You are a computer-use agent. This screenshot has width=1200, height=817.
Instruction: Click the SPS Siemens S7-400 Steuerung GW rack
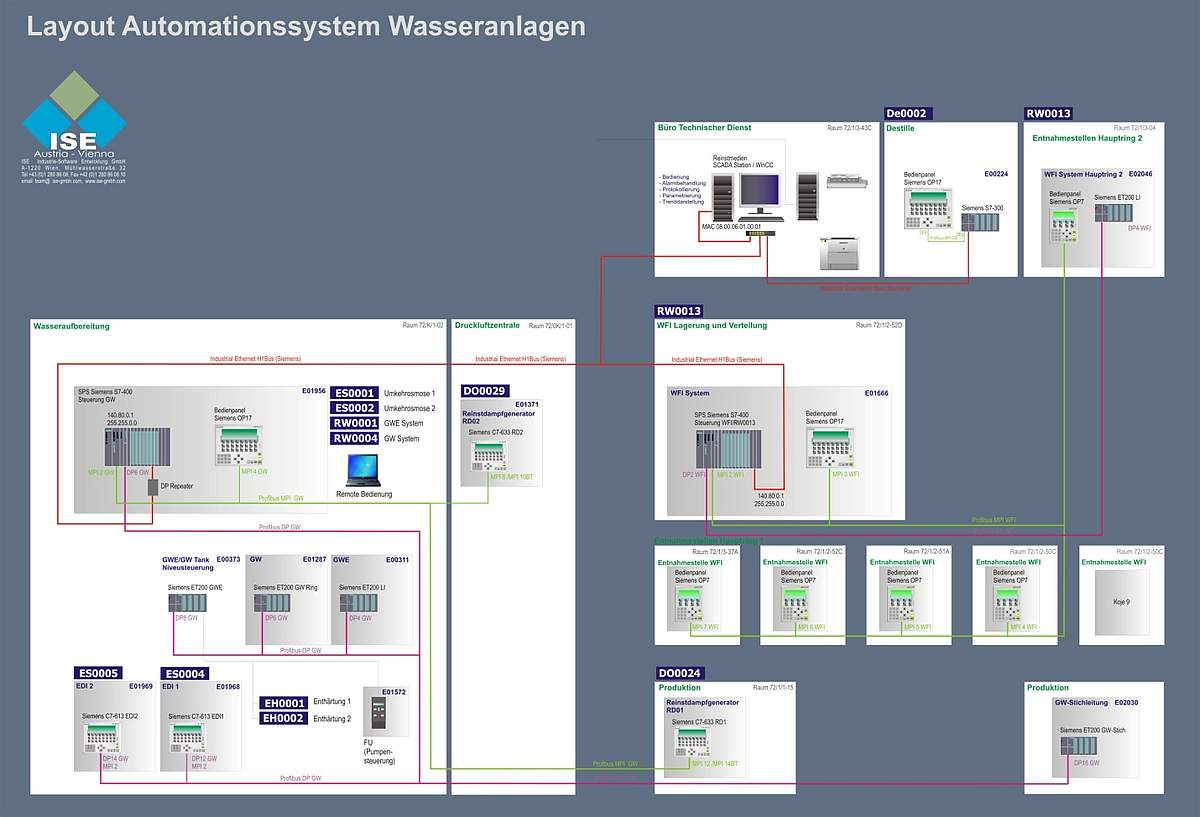point(139,447)
